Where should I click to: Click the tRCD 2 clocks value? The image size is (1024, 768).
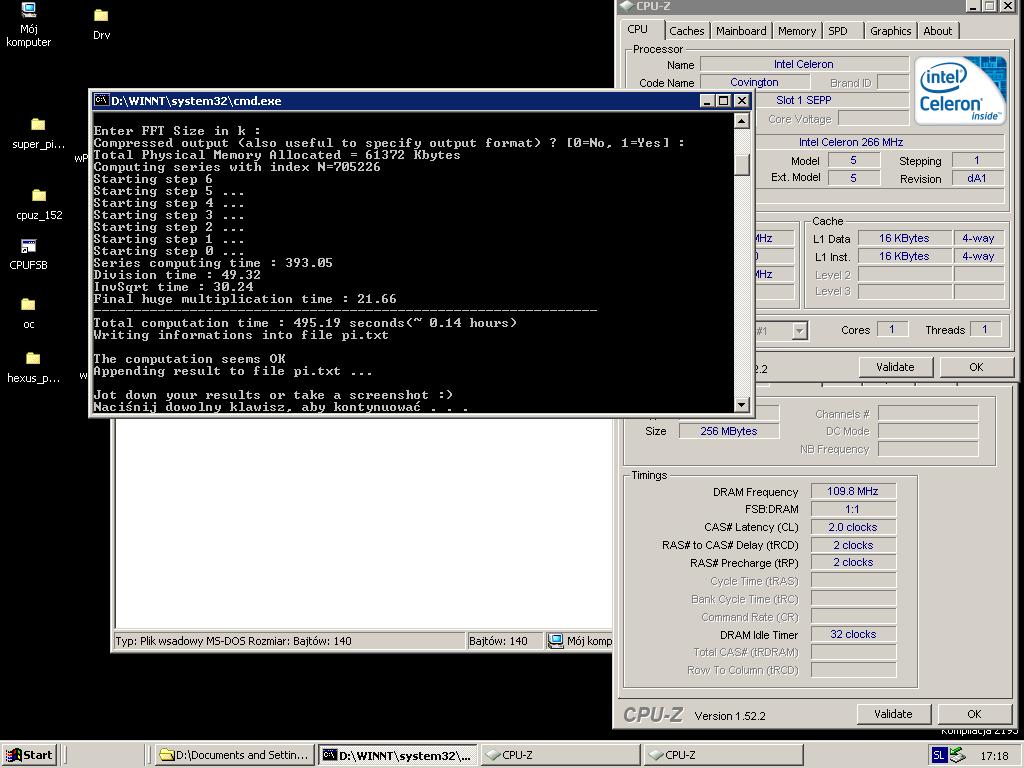(853, 545)
